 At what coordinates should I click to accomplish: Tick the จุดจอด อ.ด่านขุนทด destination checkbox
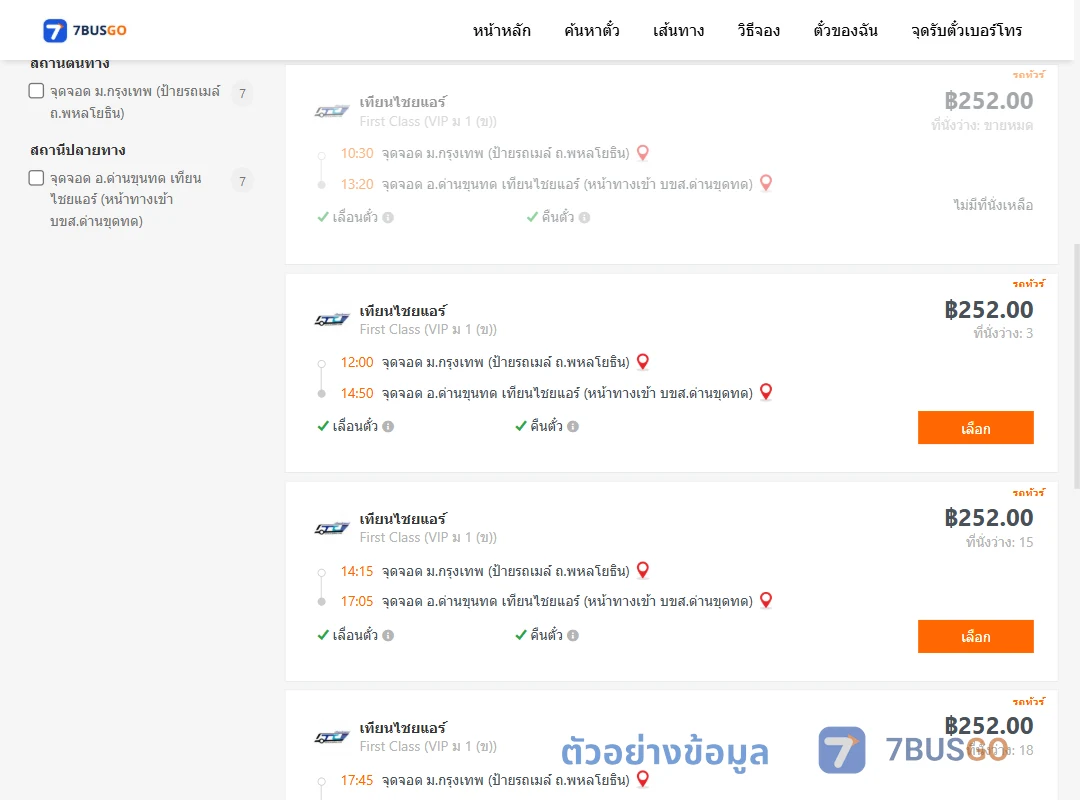tap(37, 178)
